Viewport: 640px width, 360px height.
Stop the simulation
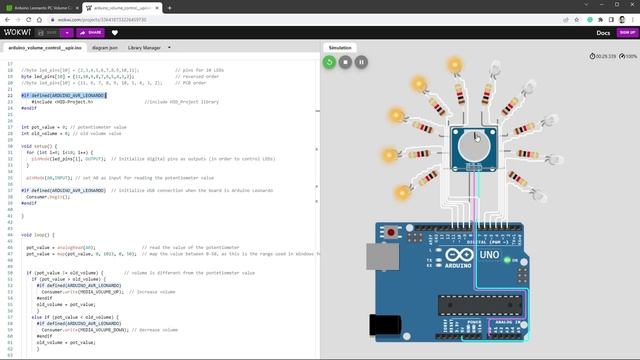pyautogui.click(x=345, y=62)
